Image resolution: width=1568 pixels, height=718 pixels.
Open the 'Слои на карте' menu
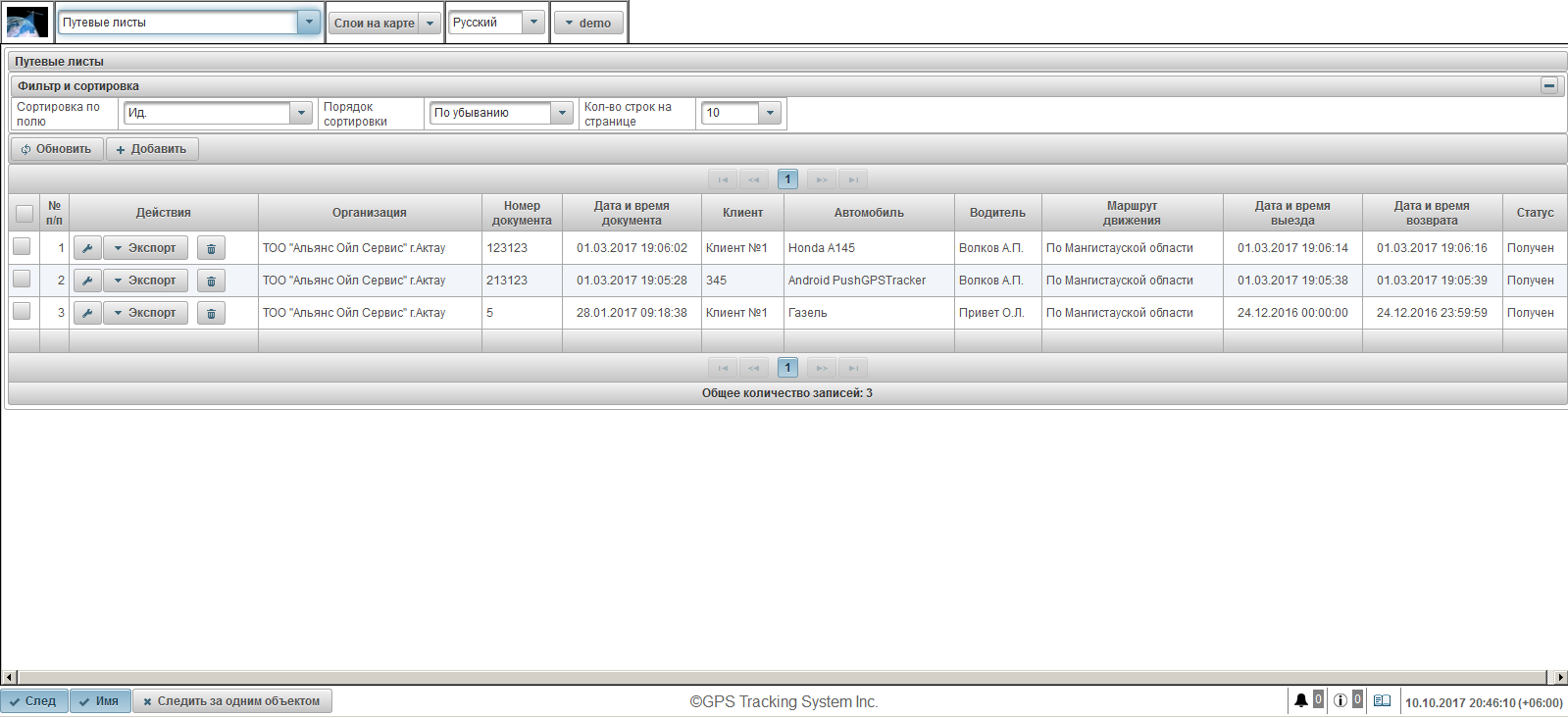[384, 23]
